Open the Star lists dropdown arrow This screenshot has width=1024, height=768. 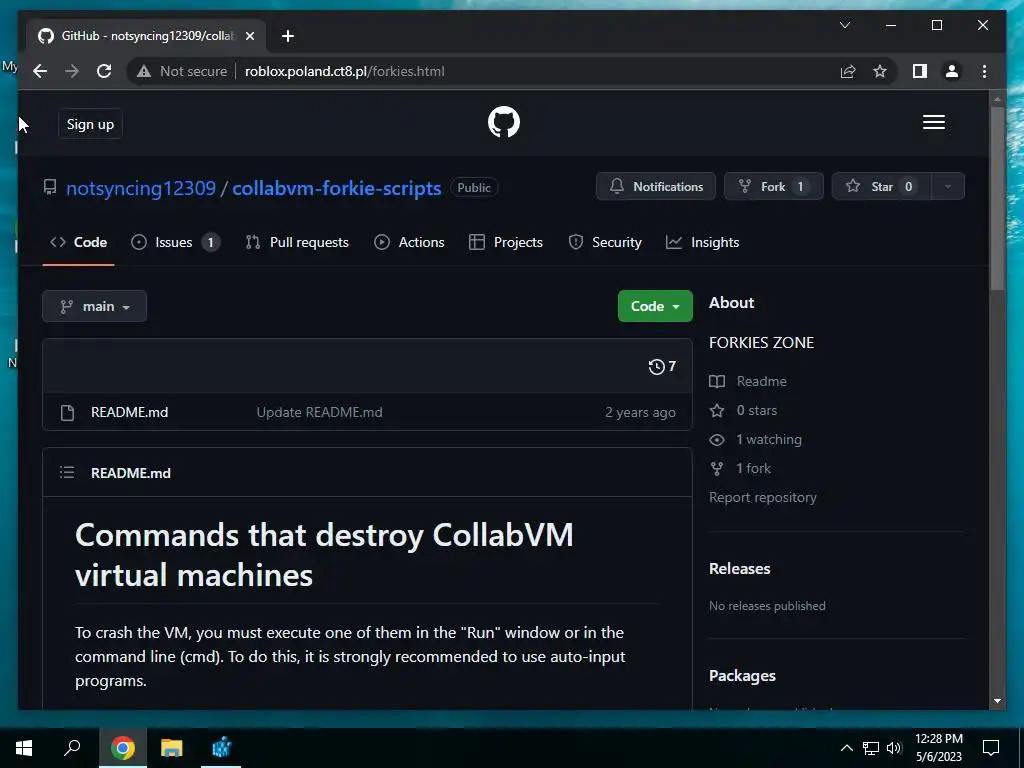(948, 187)
